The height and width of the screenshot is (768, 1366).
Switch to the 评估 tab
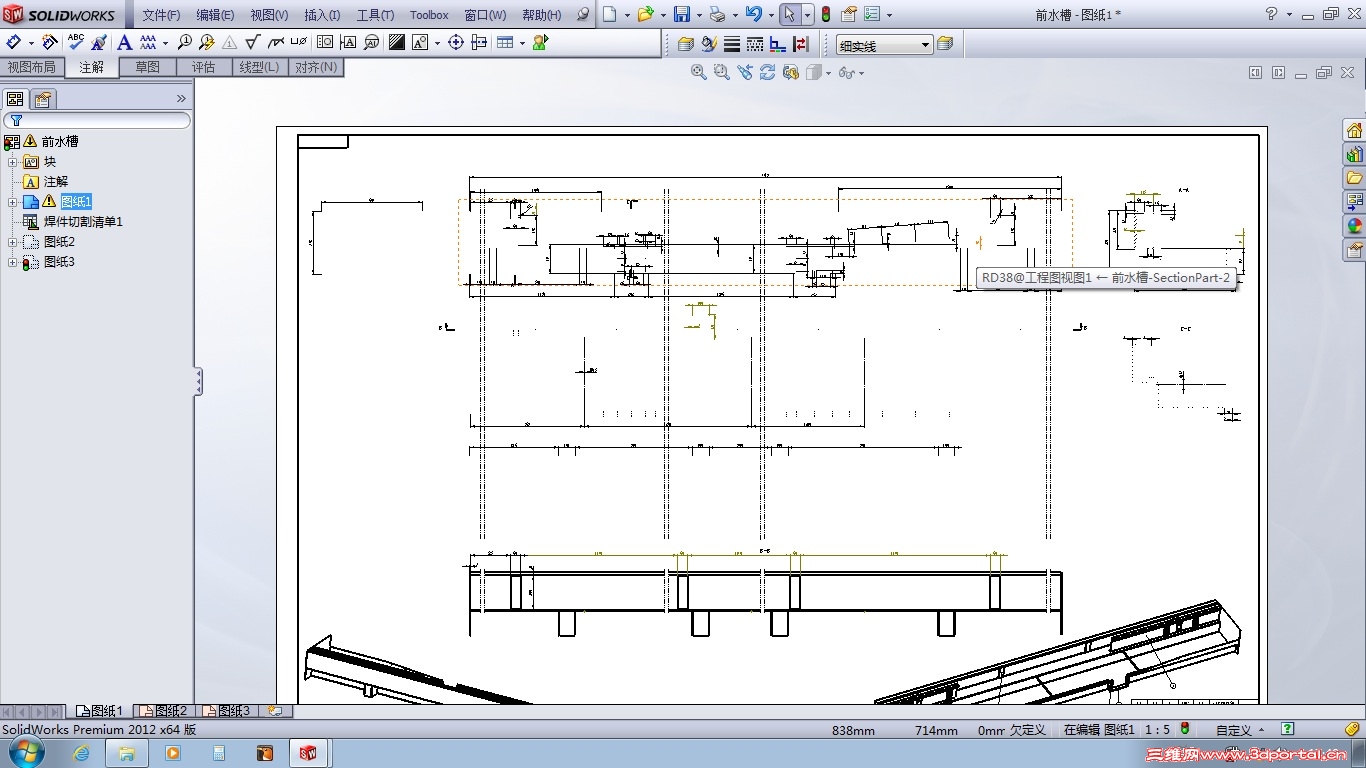[203, 67]
